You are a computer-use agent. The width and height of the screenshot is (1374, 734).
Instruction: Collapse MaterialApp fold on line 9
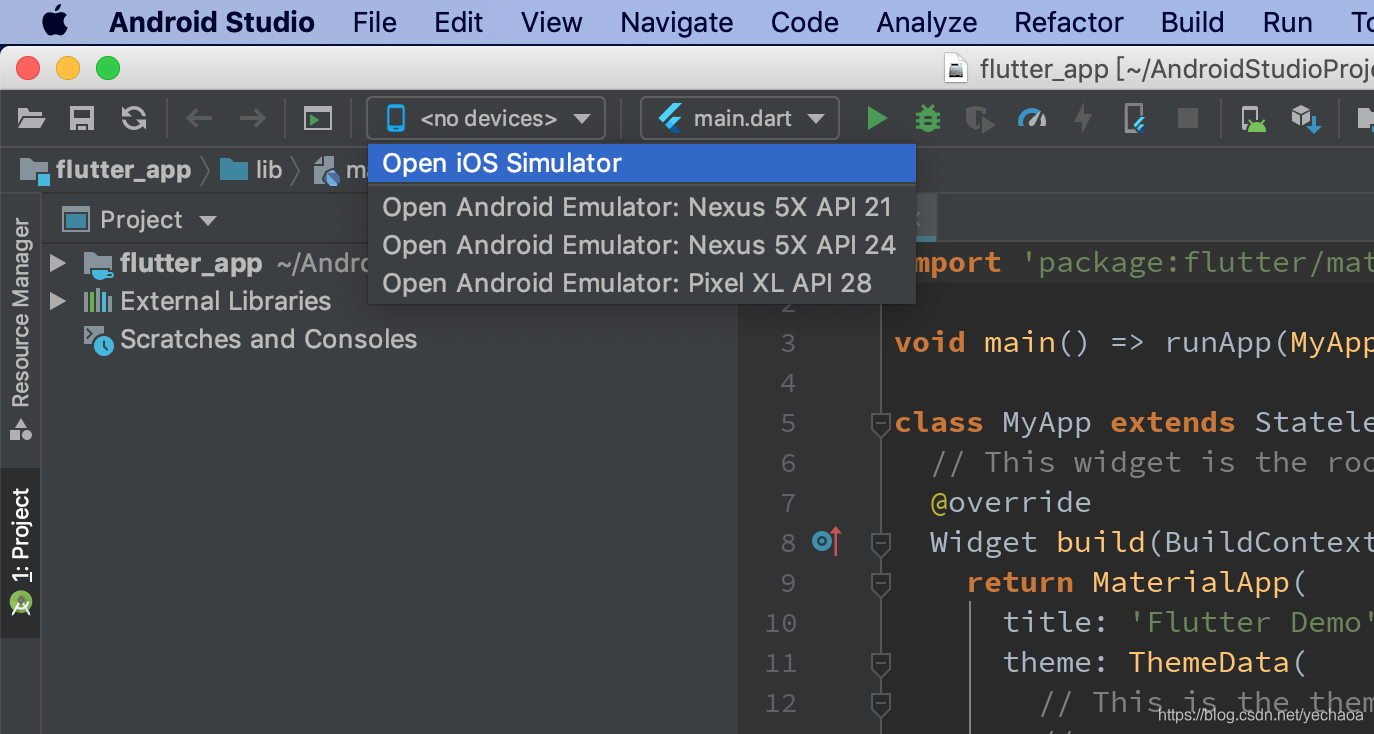click(880, 583)
